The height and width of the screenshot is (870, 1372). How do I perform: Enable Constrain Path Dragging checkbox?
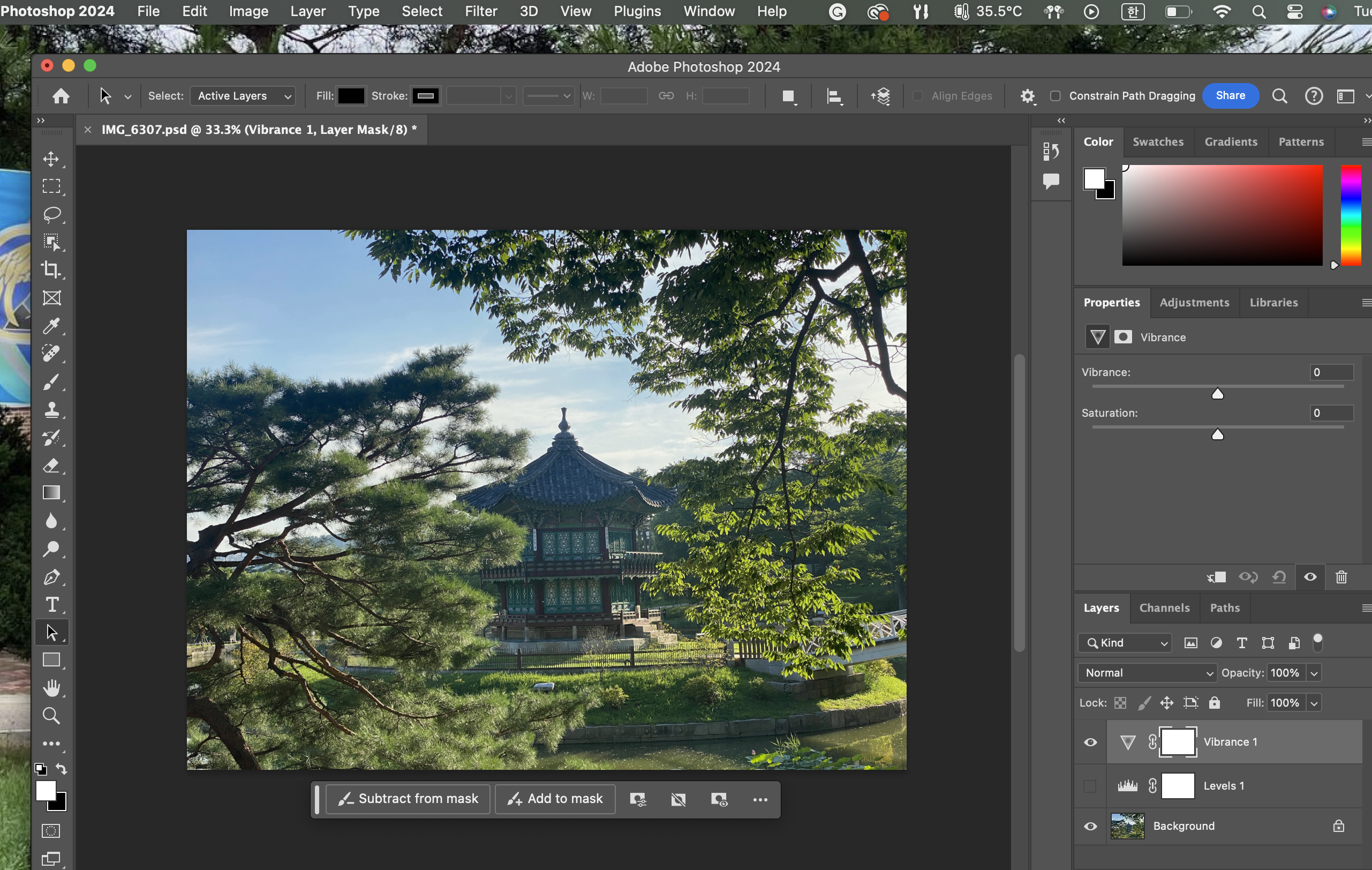coord(1055,96)
